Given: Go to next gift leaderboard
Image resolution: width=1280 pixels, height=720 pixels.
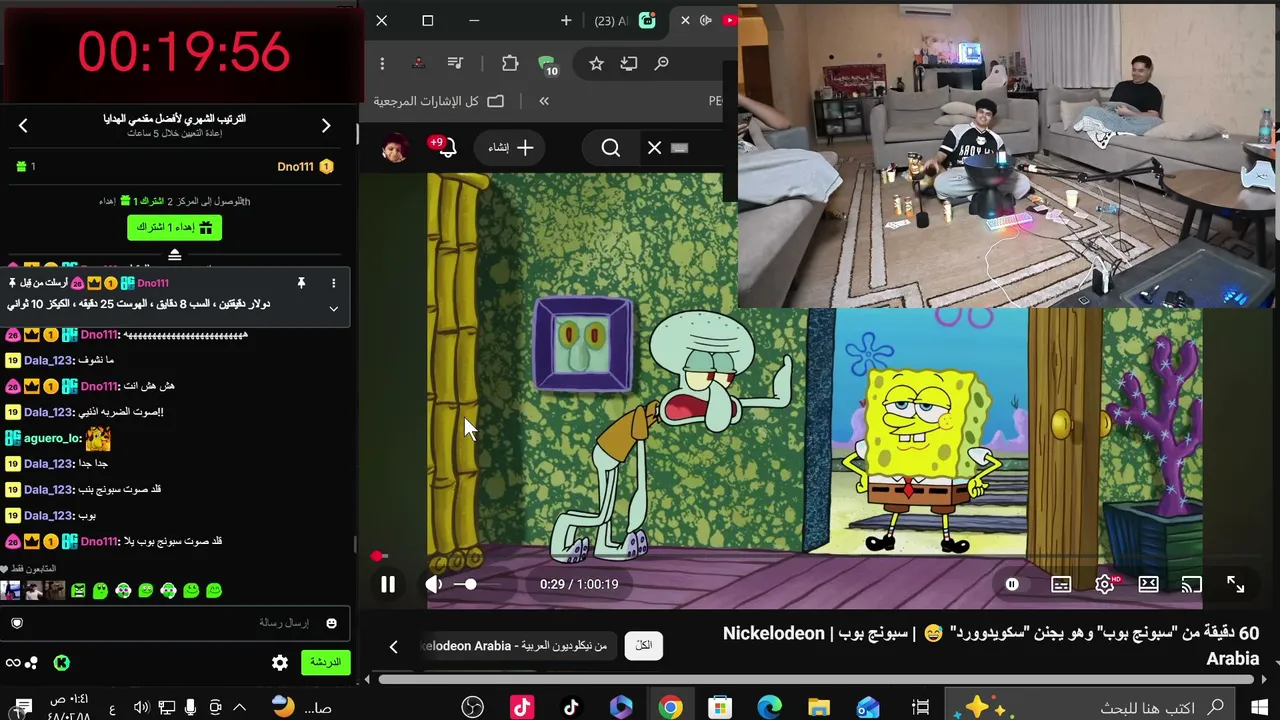Looking at the screenshot, I should (x=326, y=125).
